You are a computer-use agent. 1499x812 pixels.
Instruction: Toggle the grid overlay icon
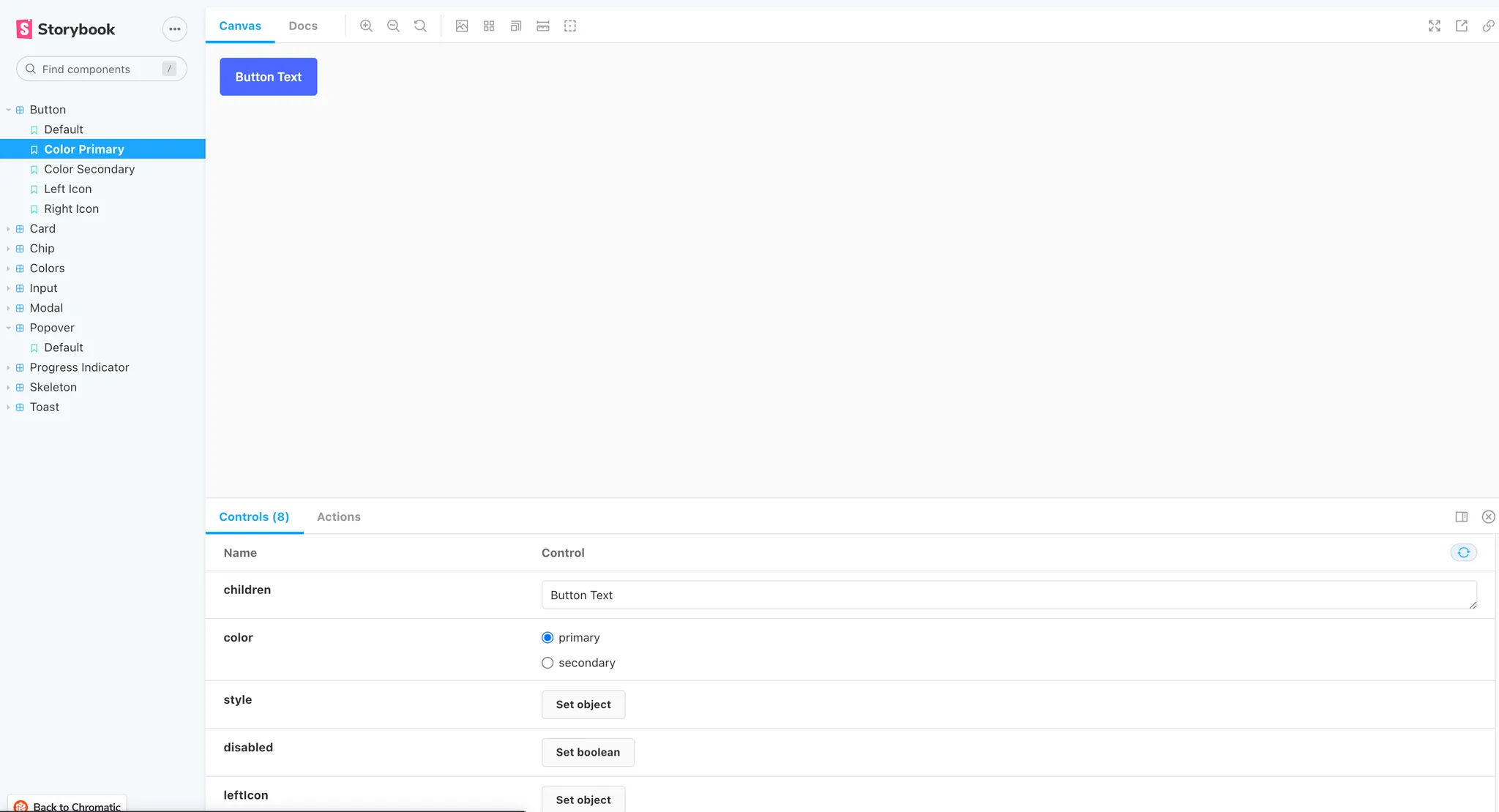(489, 26)
